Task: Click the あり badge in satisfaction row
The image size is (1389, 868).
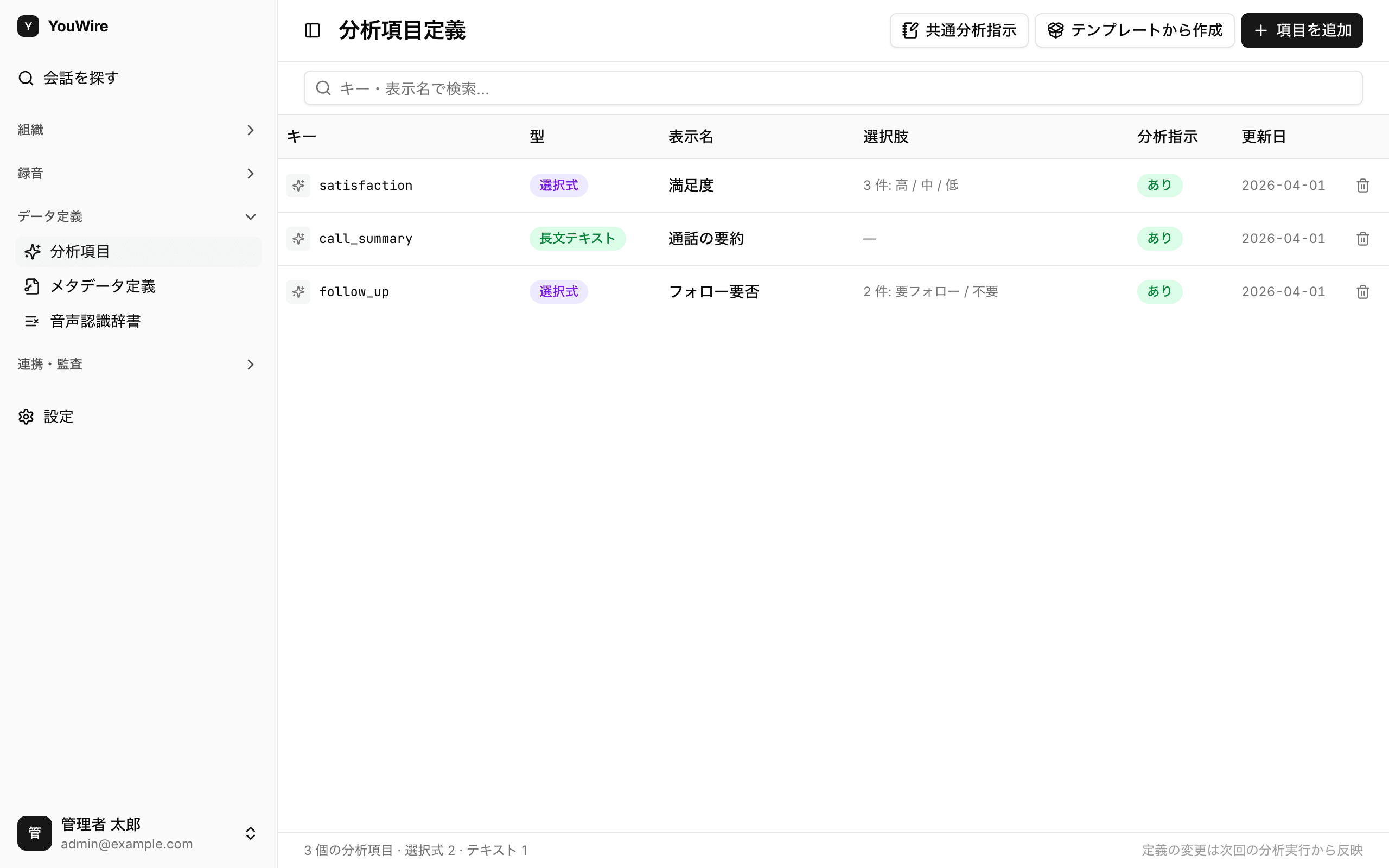Action: 1159,186
